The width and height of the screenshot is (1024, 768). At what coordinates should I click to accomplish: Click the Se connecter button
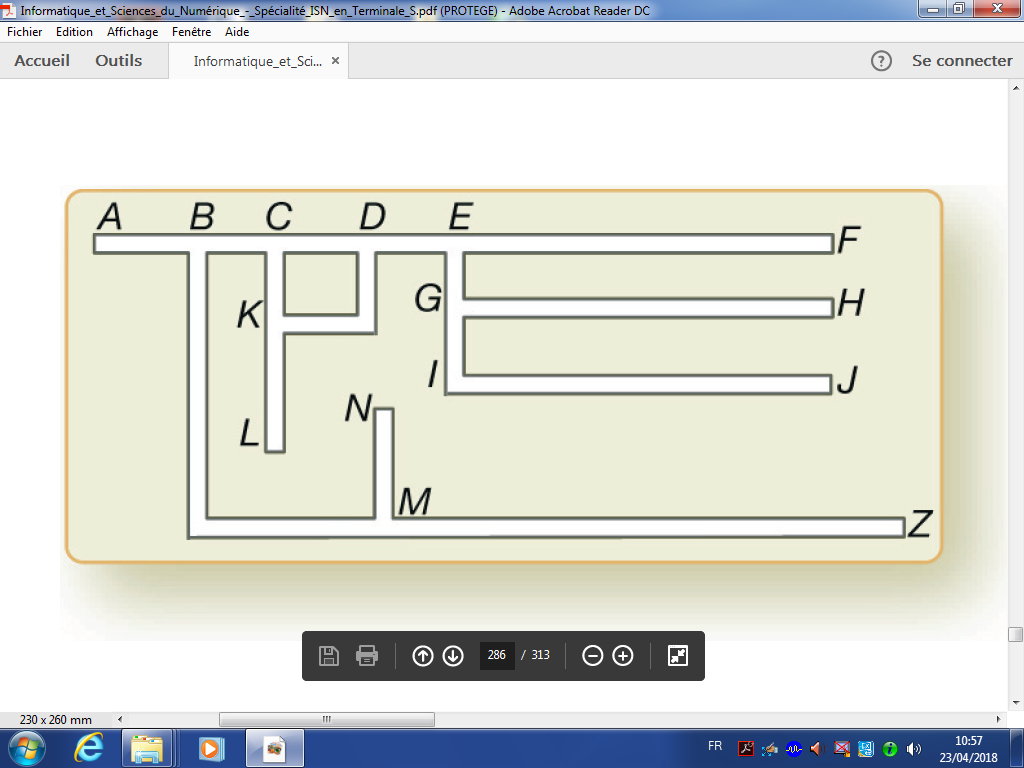[x=962, y=61]
